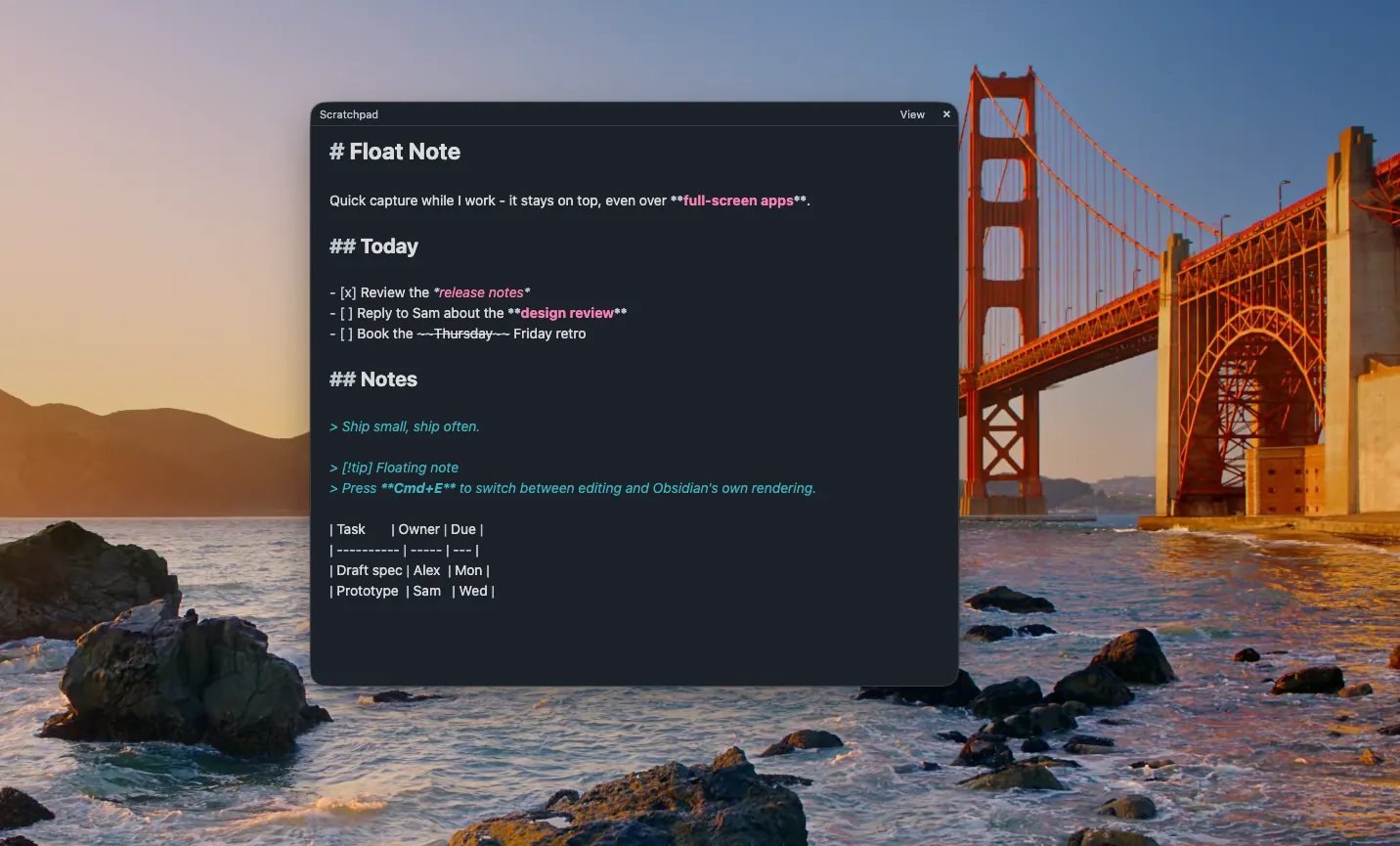Click the '# Float Note' heading

pyautogui.click(x=395, y=152)
